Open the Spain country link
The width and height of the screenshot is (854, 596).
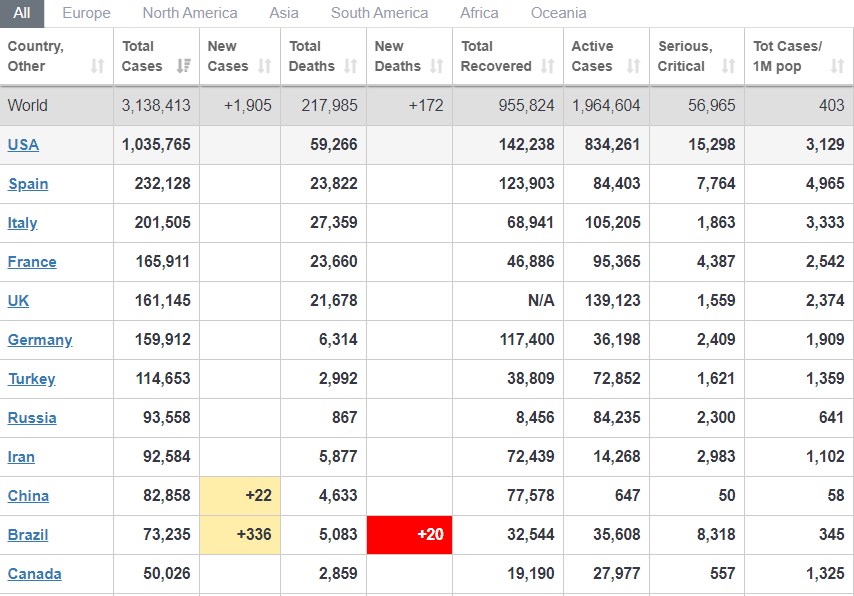28,184
